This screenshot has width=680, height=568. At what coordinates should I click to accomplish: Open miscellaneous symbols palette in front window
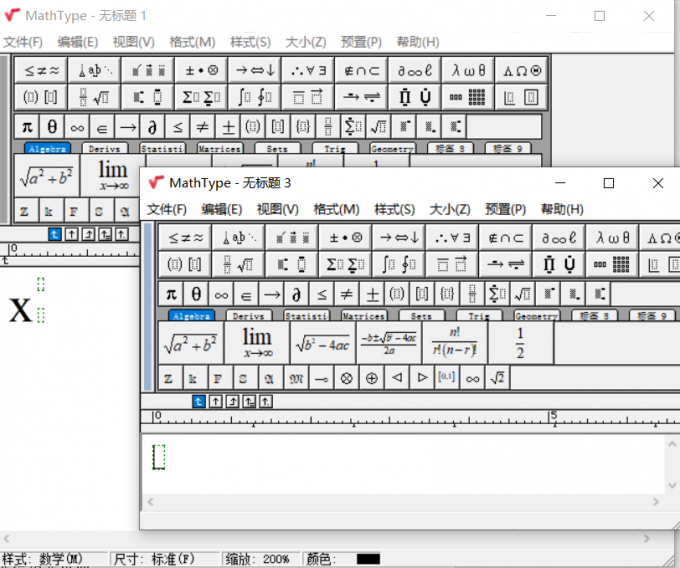click(559, 238)
